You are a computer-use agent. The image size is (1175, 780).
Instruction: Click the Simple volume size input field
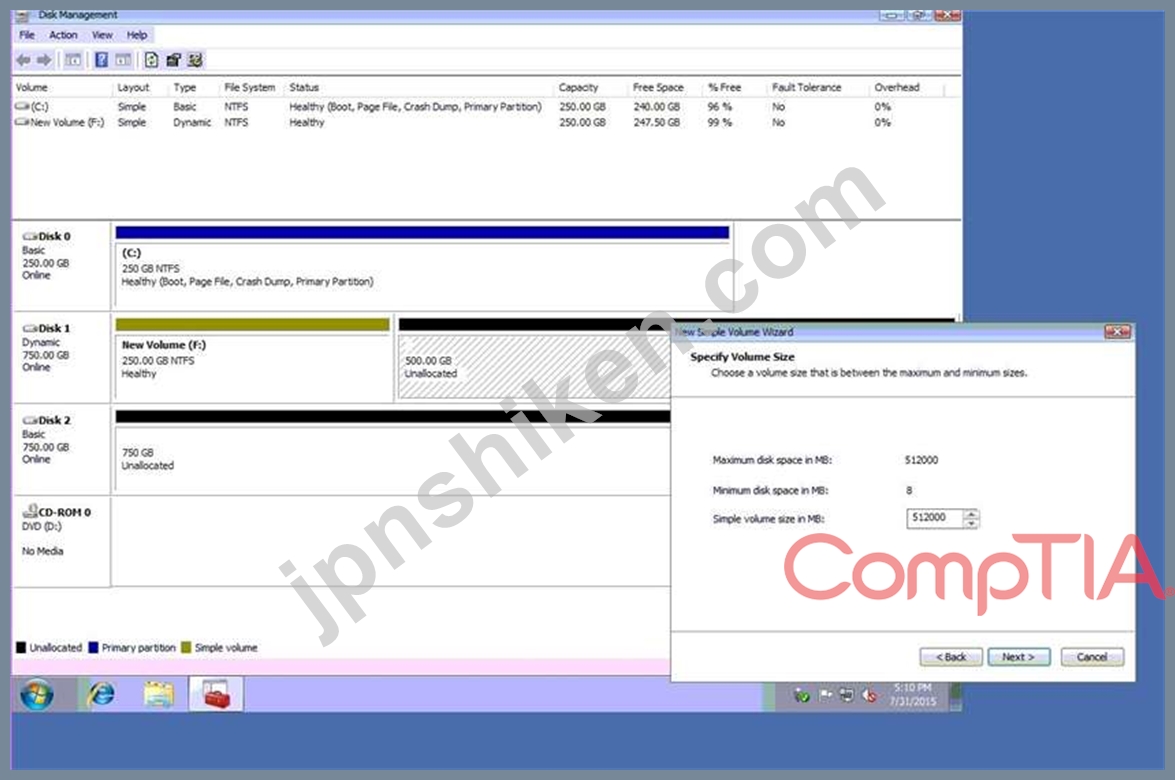pos(934,518)
